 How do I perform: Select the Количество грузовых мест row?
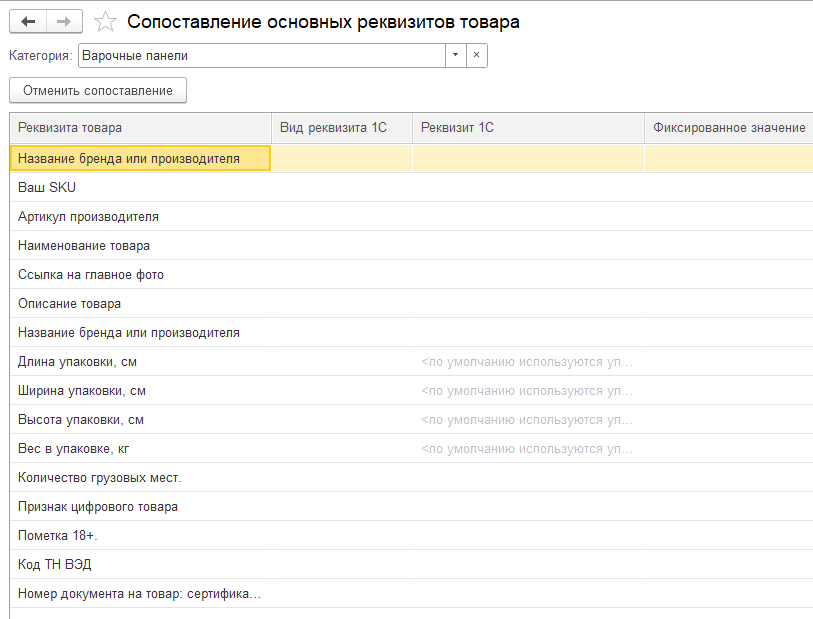[412, 477]
